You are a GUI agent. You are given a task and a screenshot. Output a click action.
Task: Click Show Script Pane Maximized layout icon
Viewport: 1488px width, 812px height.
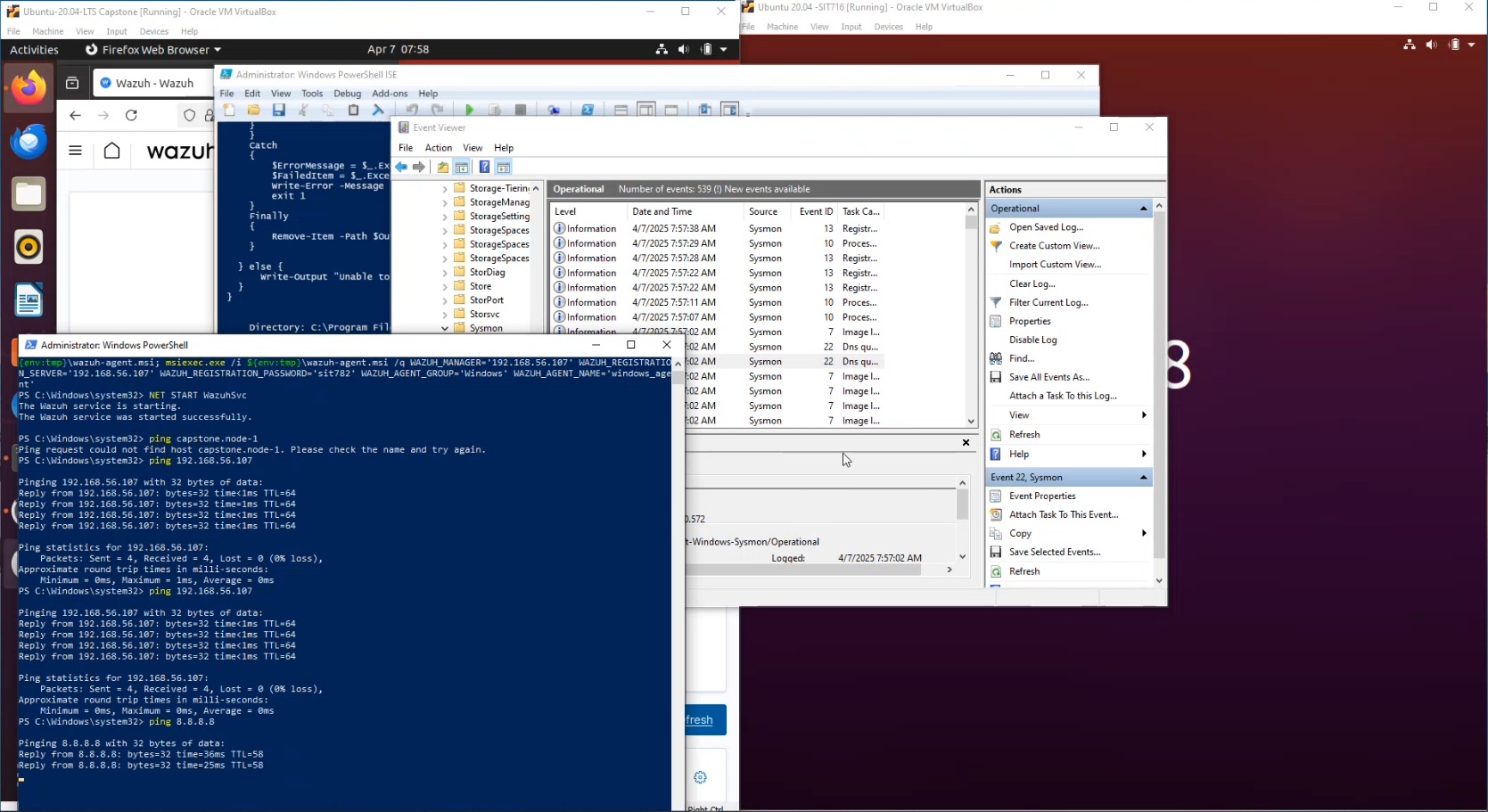[671, 110]
